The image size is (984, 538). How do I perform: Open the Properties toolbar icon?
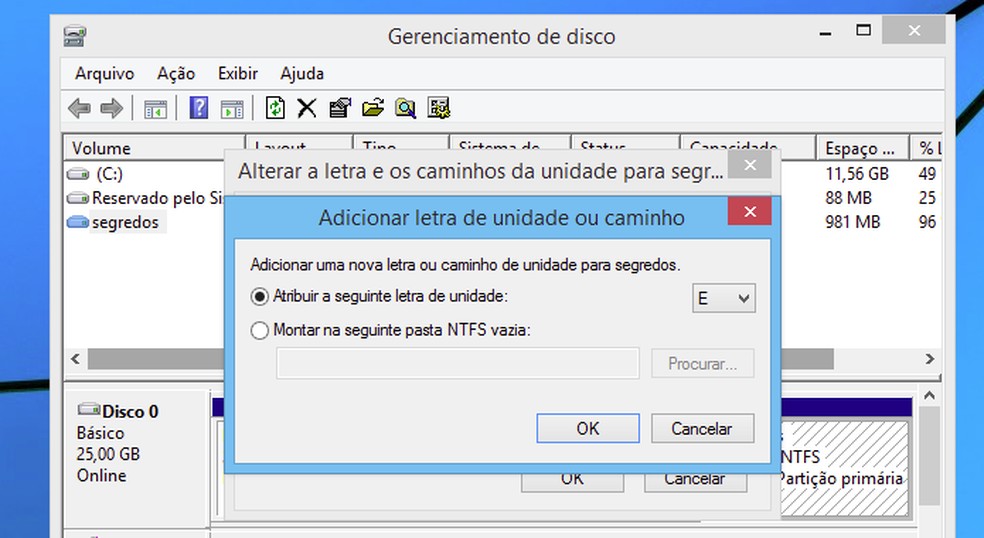pyautogui.click(x=340, y=108)
